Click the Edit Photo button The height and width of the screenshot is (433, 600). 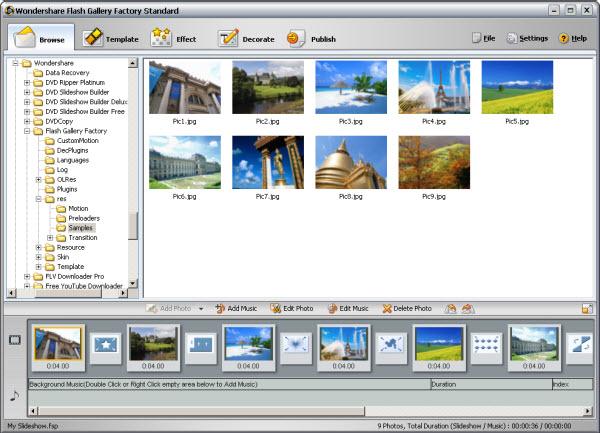[292, 308]
